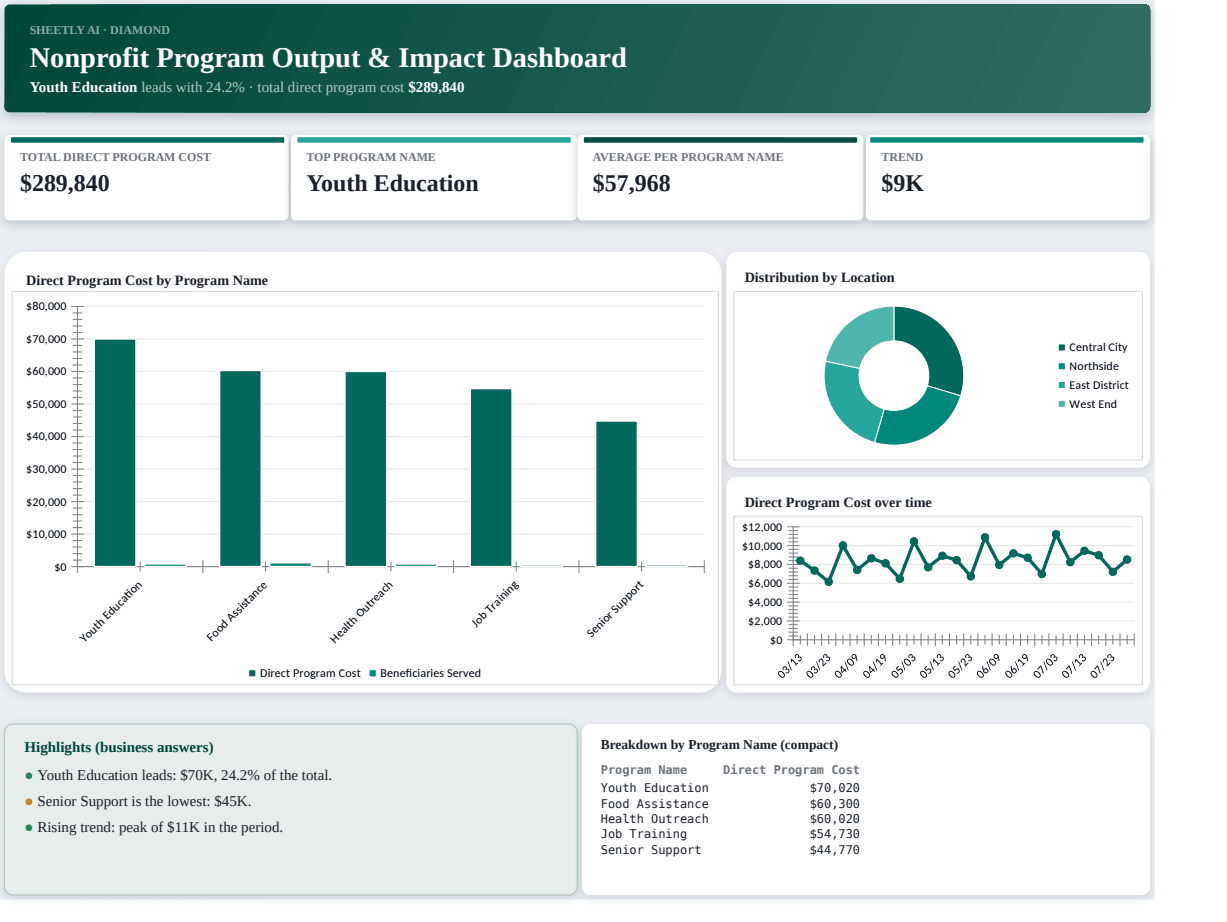Click the Central City legend color swatch
The image size is (1227, 922).
1062,348
